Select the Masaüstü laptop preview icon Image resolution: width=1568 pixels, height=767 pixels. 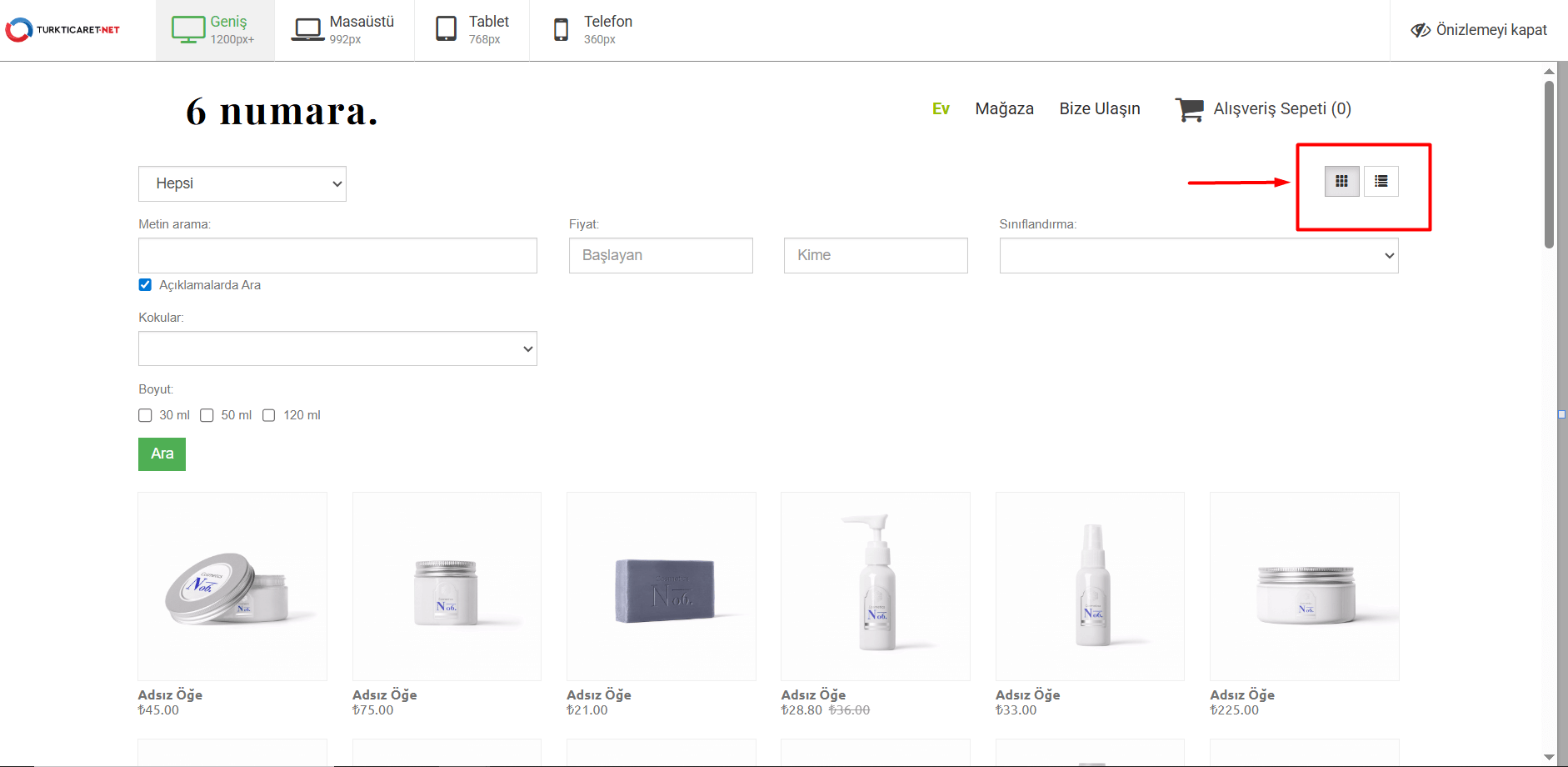307,30
